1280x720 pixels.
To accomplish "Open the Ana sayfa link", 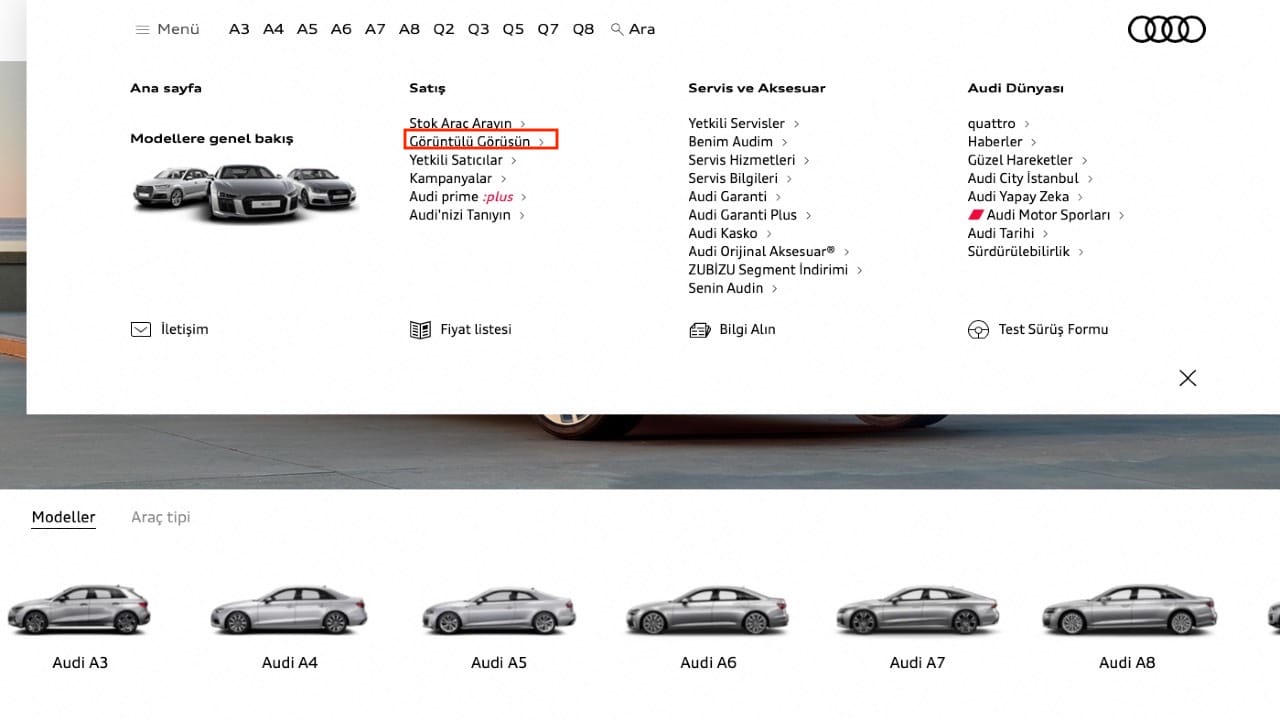I will click(x=166, y=88).
